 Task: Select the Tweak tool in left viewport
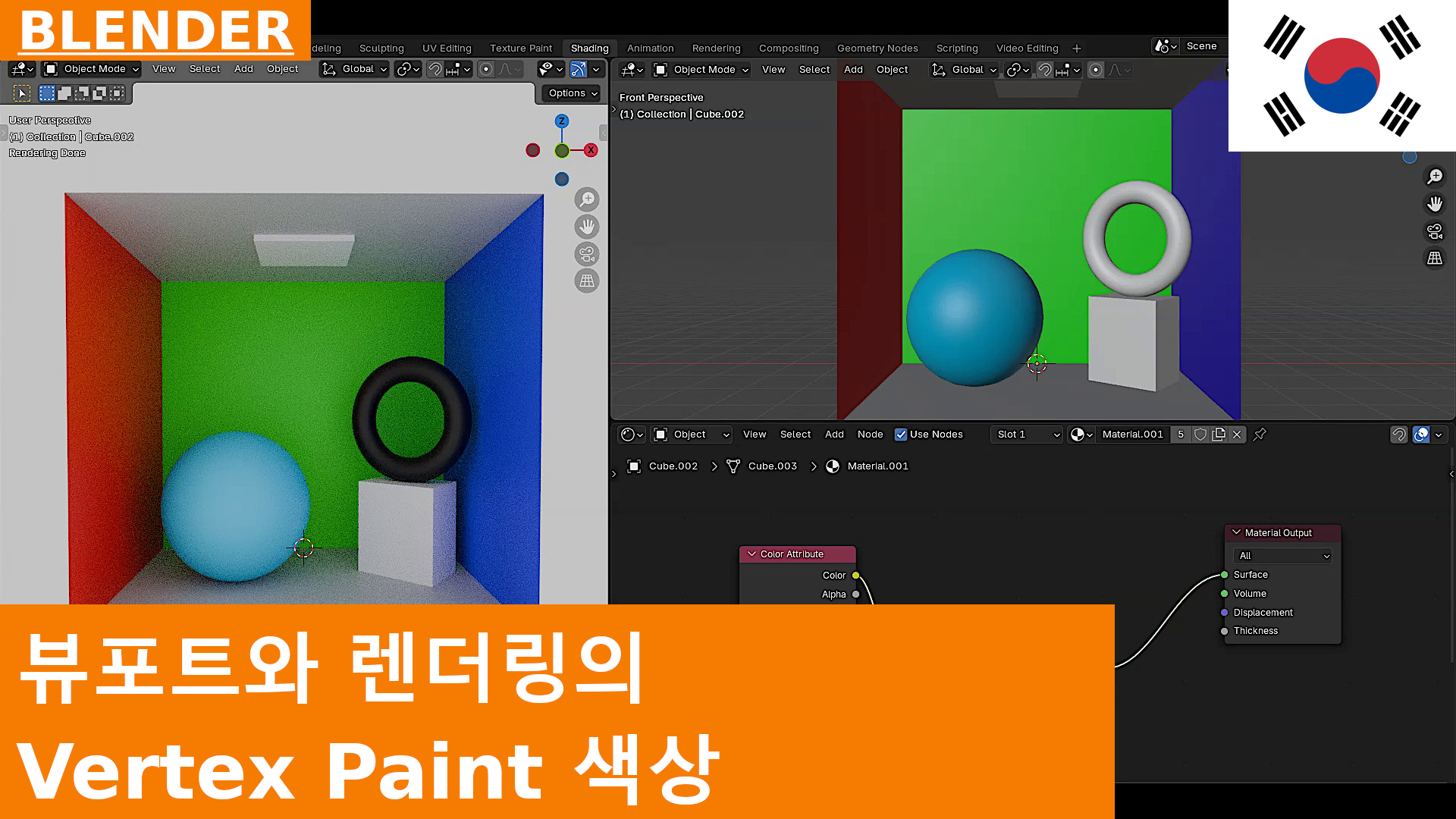click(x=22, y=93)
